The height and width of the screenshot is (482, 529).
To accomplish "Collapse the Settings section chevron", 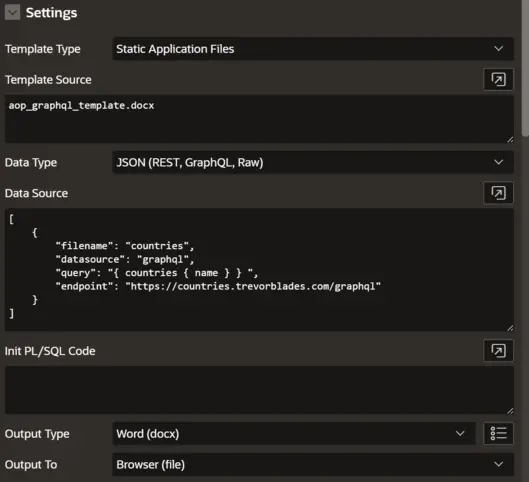I will pos(12,12).
